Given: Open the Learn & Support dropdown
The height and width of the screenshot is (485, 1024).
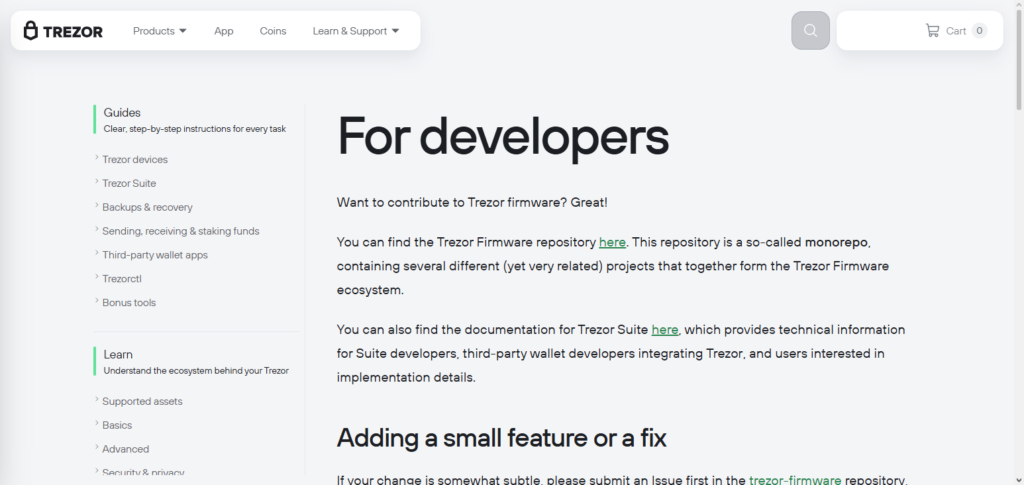Looking at the screenshot, I should click(356, 31).
